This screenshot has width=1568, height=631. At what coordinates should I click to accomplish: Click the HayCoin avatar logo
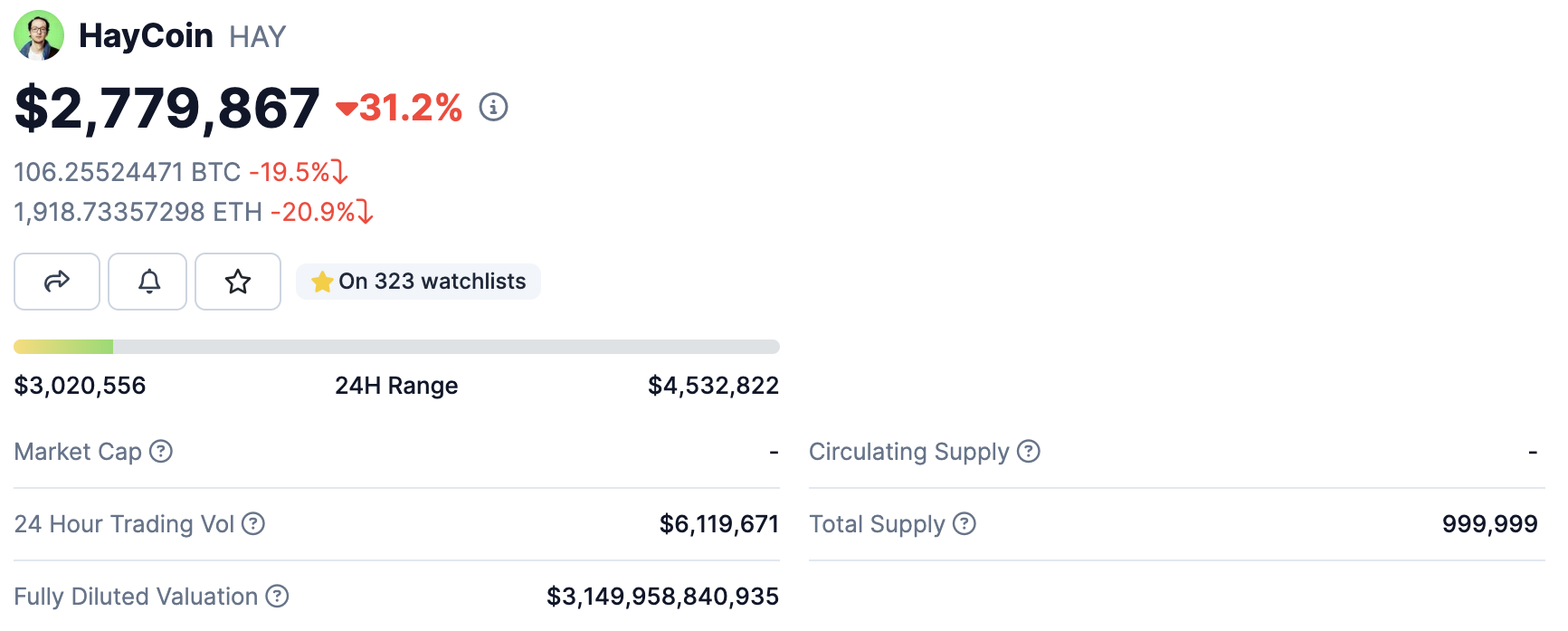coord(39,35)
